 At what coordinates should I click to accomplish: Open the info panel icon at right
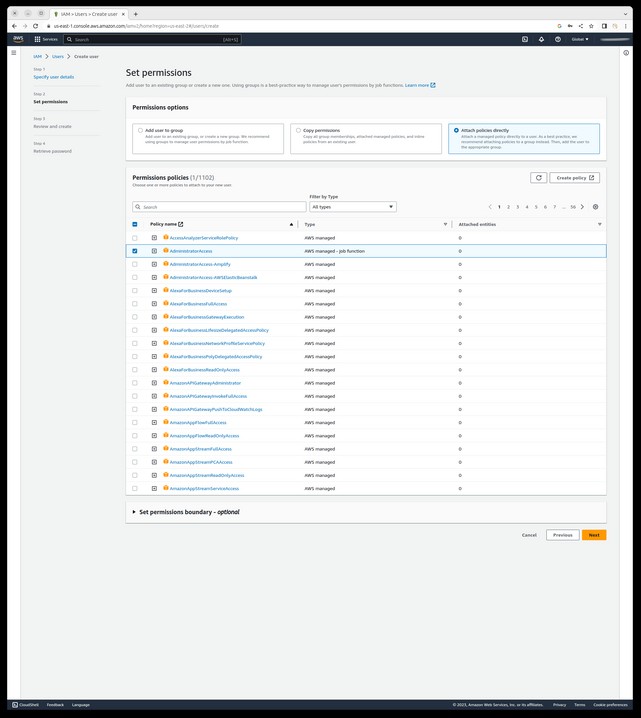[x=626, y=53]
